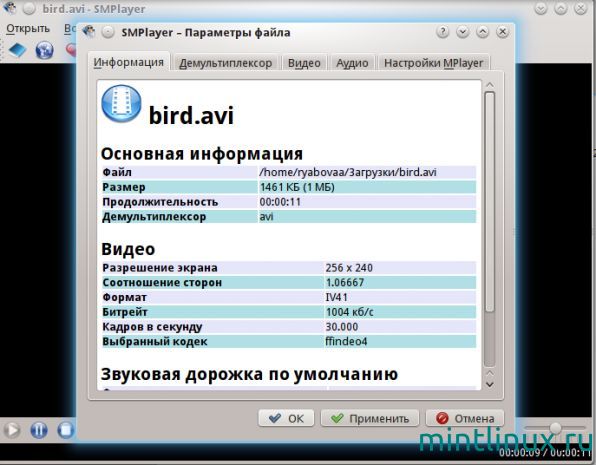Cancel with the Отмена button
Image resolution: width=596 pixels, height=465 pixels.
pyautogui.click(x=465, y=418)
